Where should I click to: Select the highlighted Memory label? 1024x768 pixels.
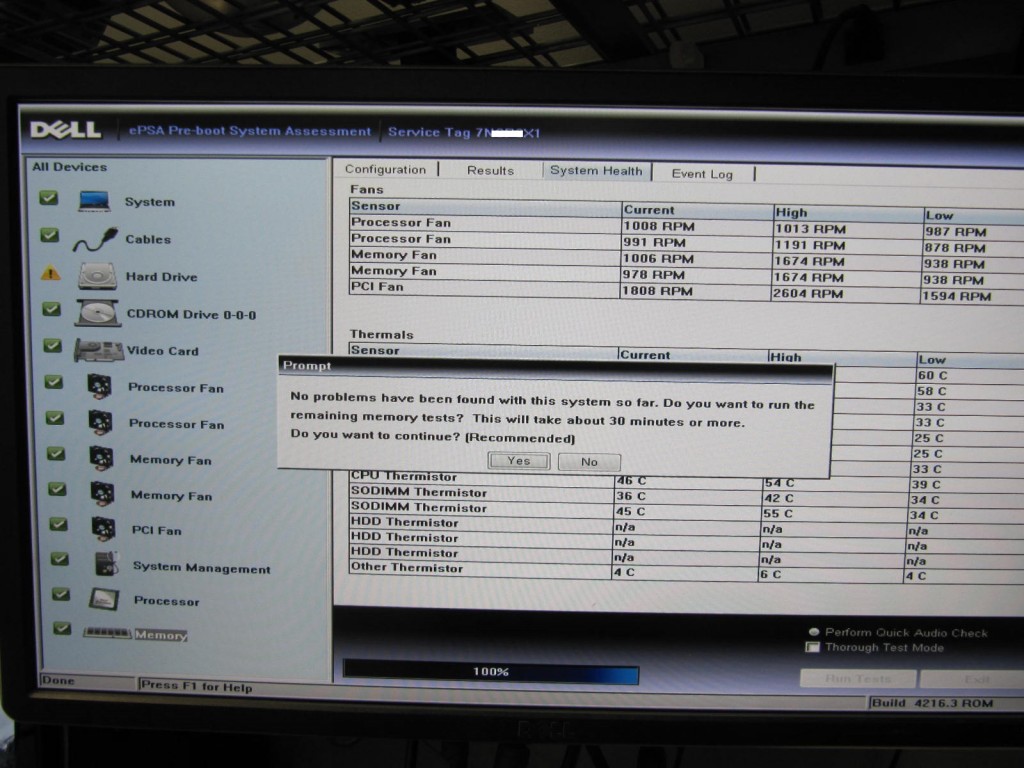(161, 635)
